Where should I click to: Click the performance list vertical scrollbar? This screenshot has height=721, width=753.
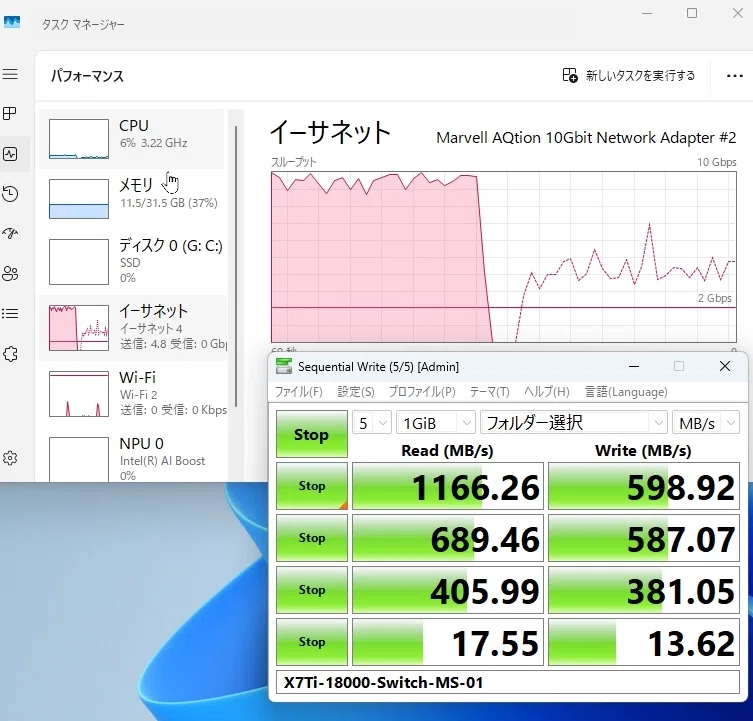(236, 267)
